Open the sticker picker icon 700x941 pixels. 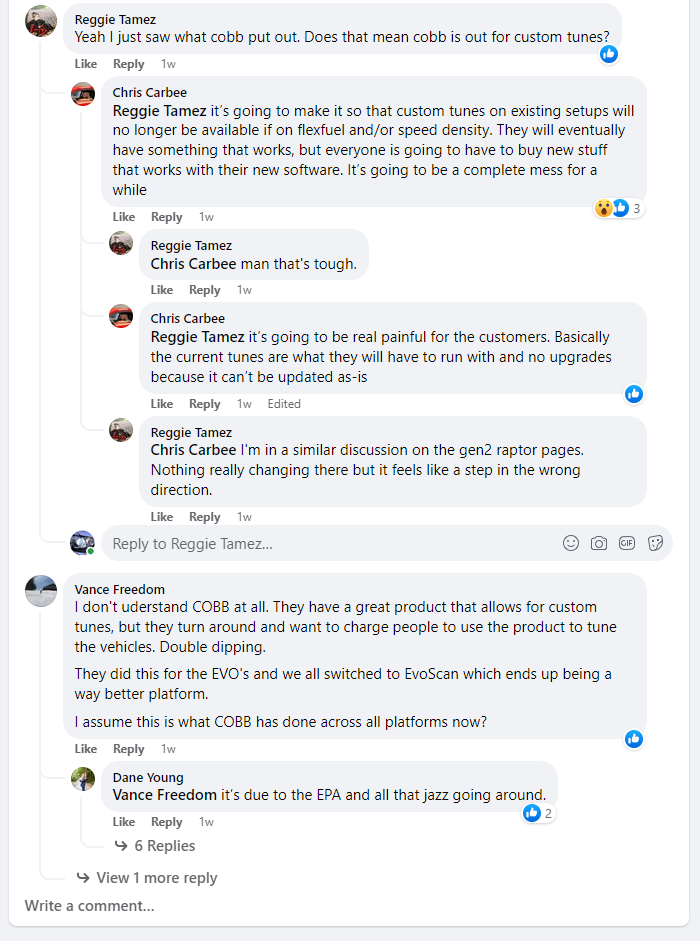coord(656,543)
